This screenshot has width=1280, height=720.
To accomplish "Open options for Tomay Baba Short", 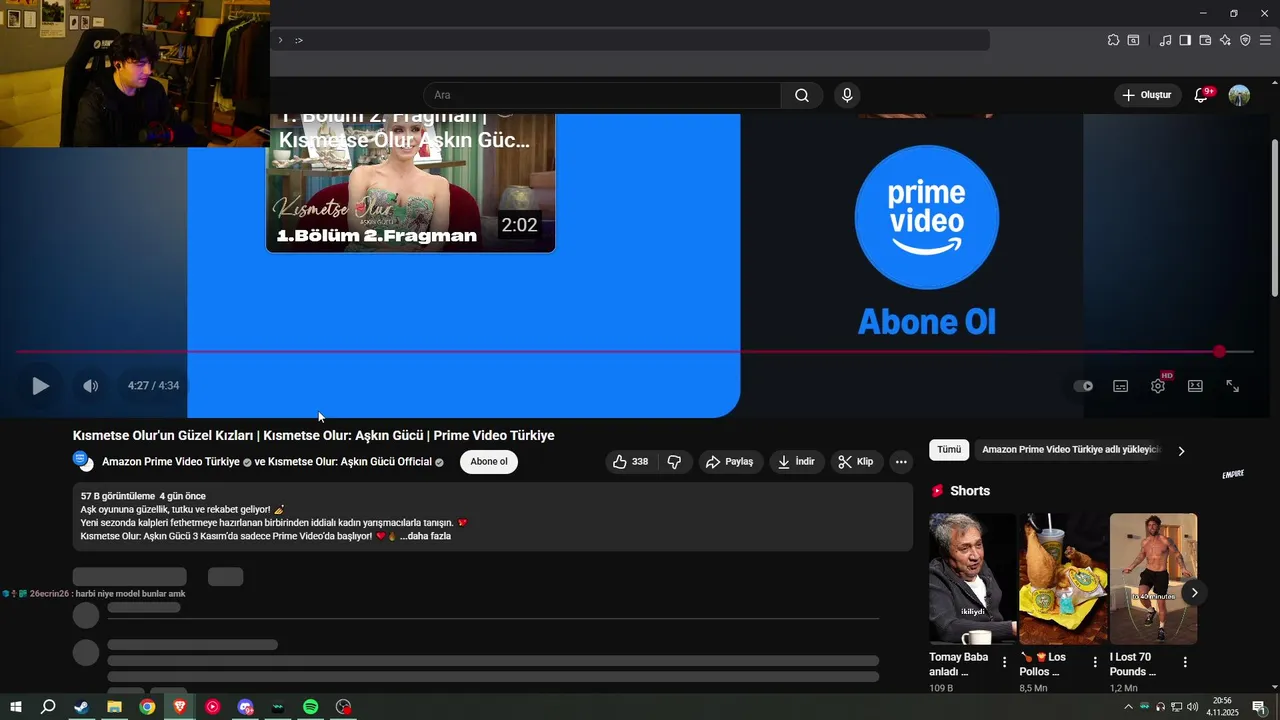I will [x=1005, y=662].
